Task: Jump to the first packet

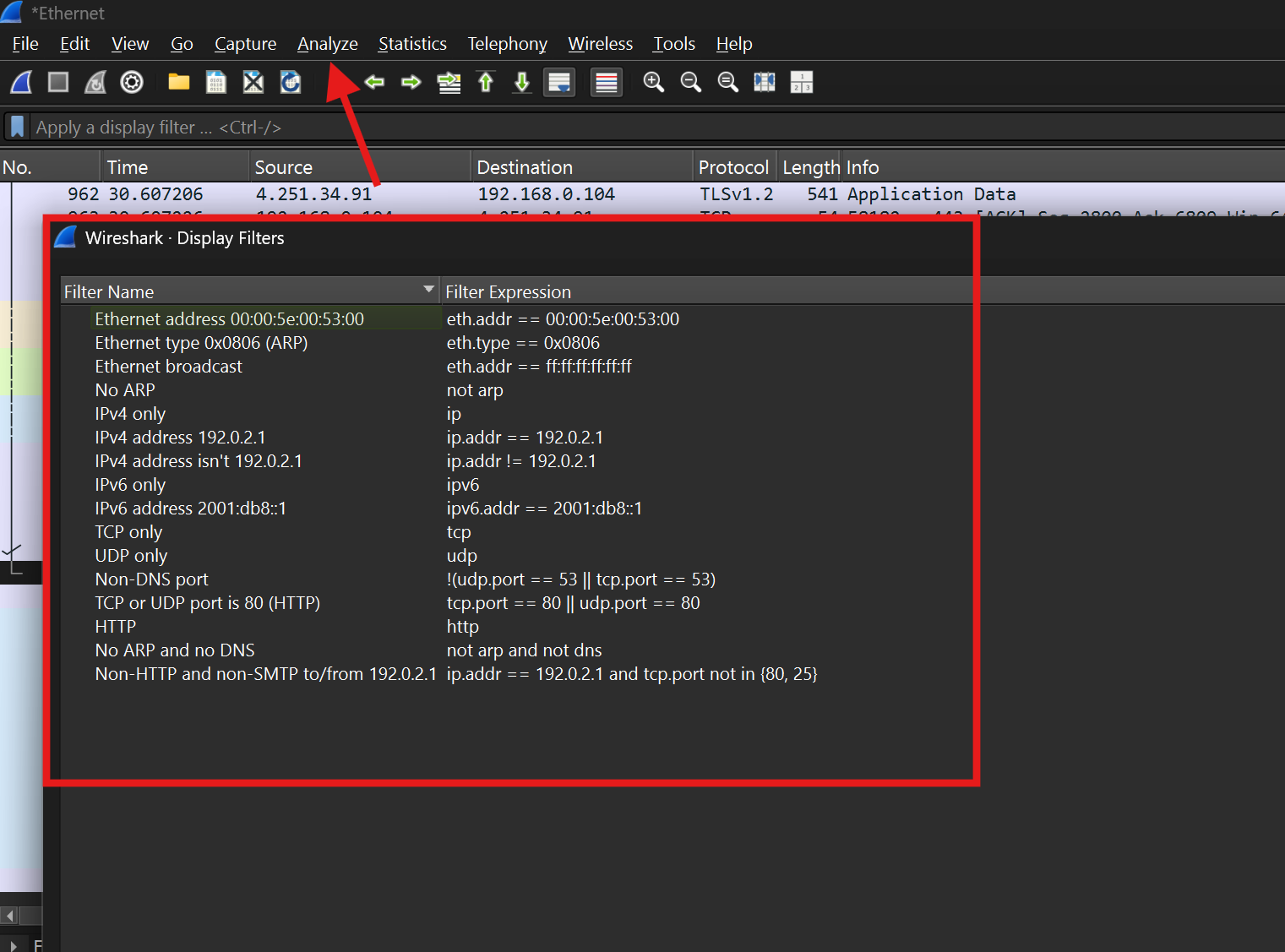Action: [x=486, y=82]
